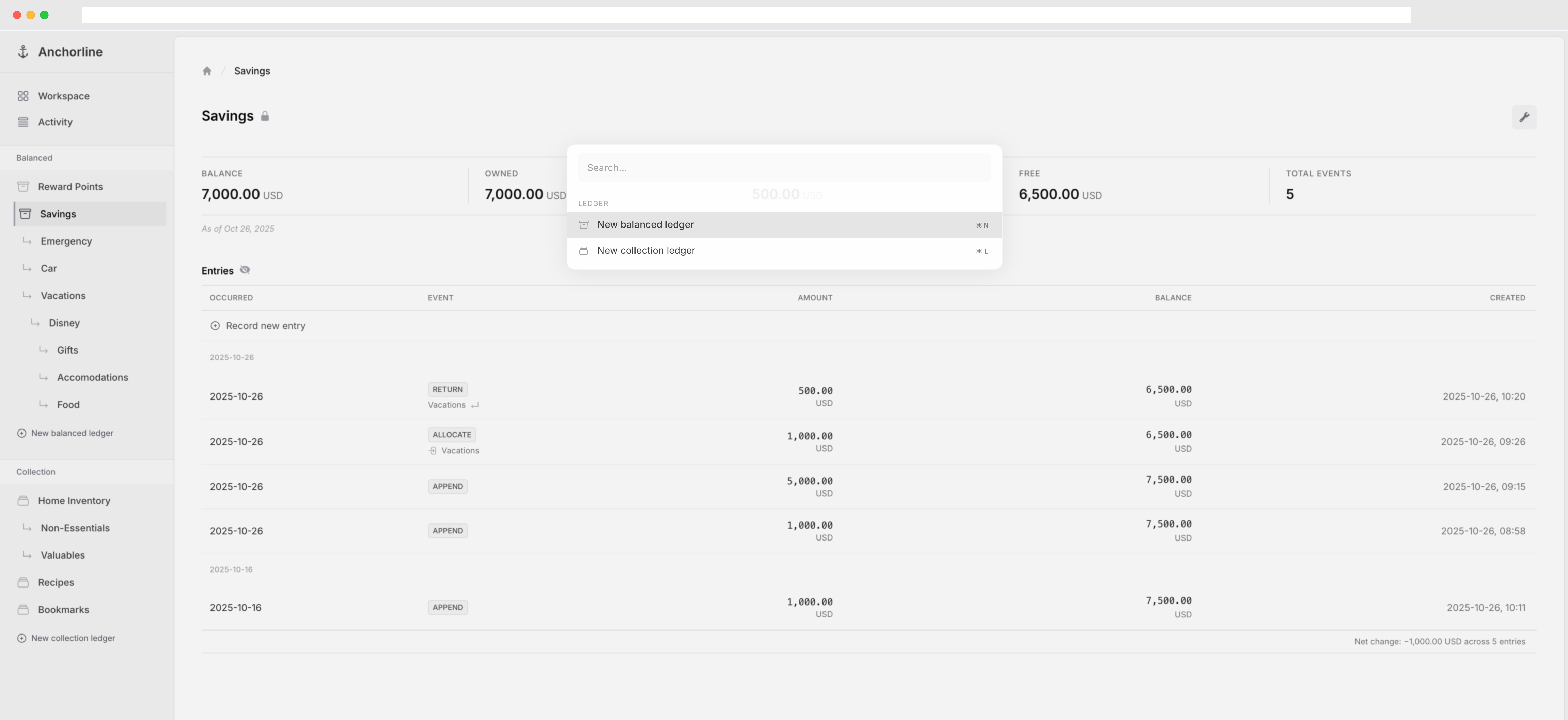Click the lock icon beside Savings title
The height and width of the screenshot is (720, 1568).
pos(265,116)
